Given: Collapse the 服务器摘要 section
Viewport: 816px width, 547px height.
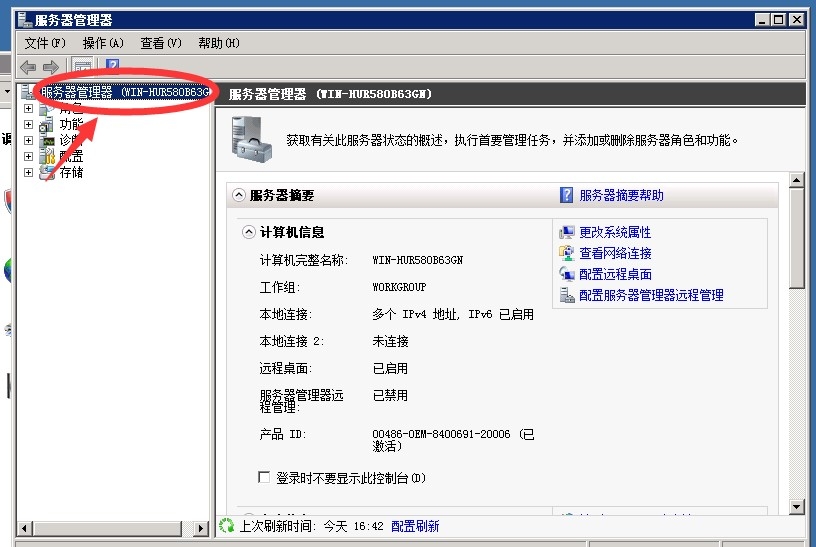Looking at the screenshot, I should (238, 195).
